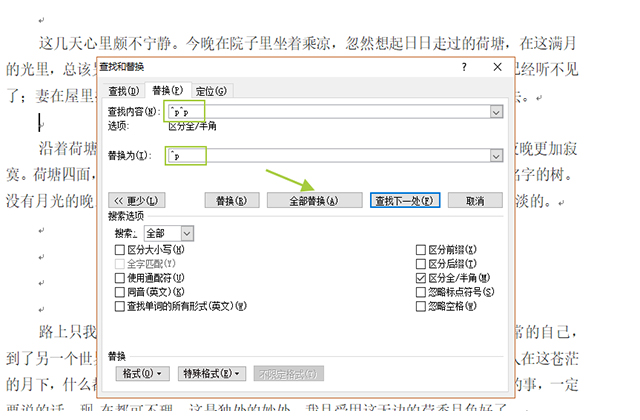The image size is (640, 420).
Task: Toggle 忽略空格(W) checkbox
Action: [420, 306]
